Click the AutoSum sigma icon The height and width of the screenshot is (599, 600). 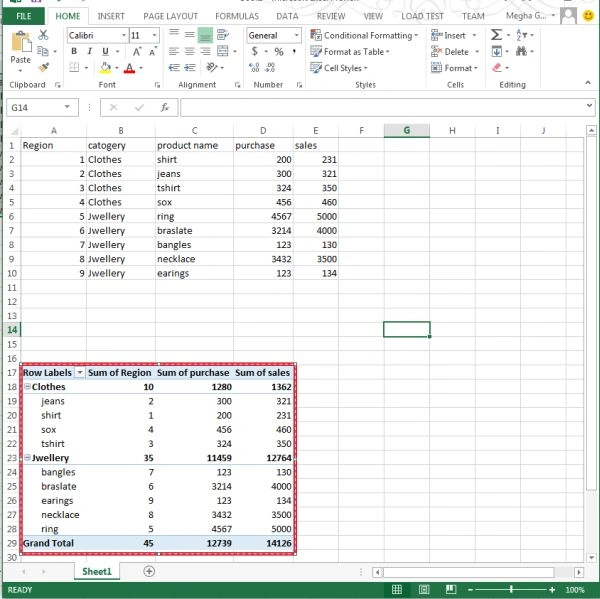[496, 35]
